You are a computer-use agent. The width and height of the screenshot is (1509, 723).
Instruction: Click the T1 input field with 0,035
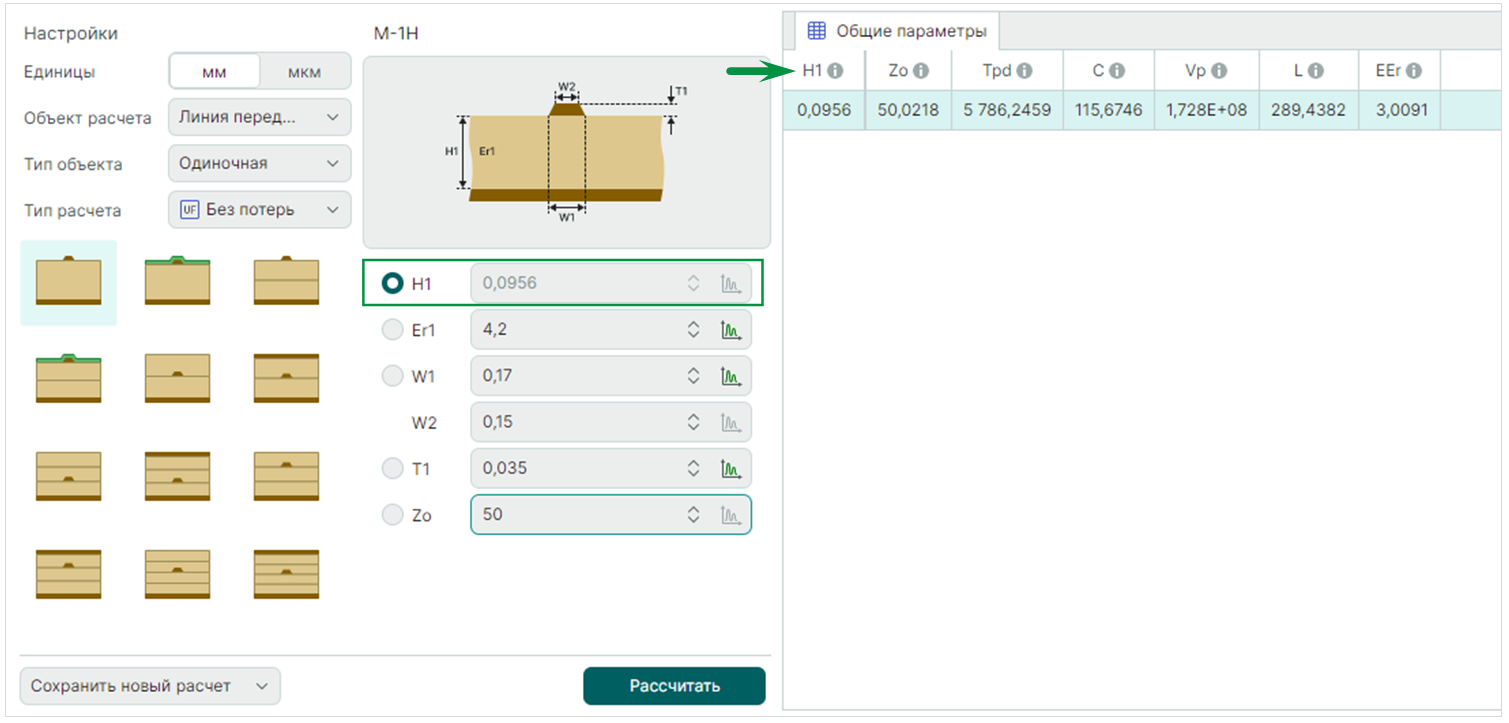coord(611,468)
